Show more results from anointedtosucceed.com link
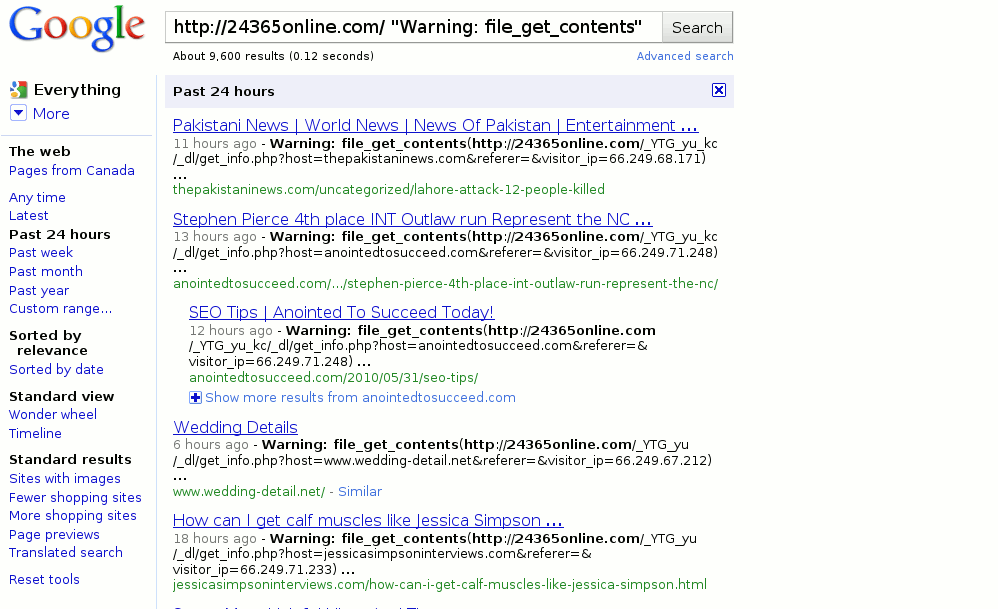Screen dimensions: 998x609 point(360,398)
